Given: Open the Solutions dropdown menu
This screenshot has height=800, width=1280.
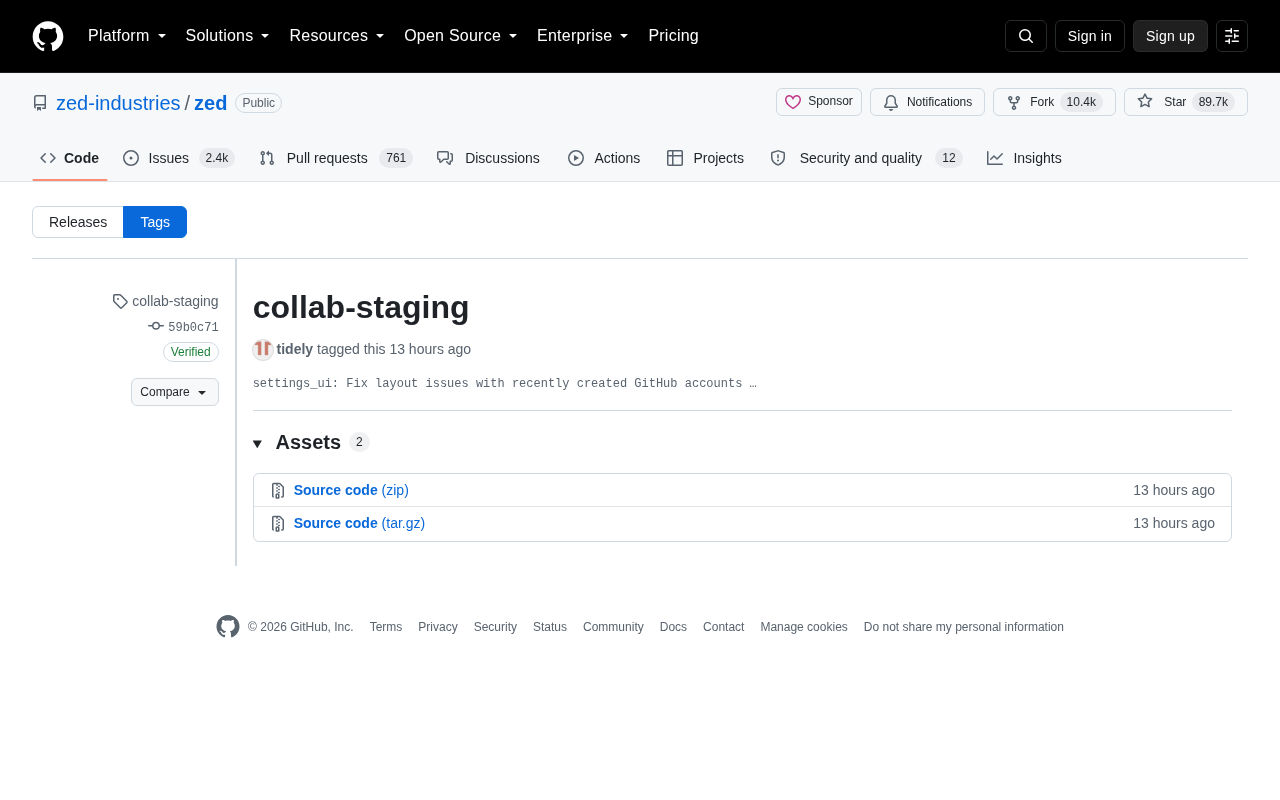Looking at the screenshot, I should point(227,36).
